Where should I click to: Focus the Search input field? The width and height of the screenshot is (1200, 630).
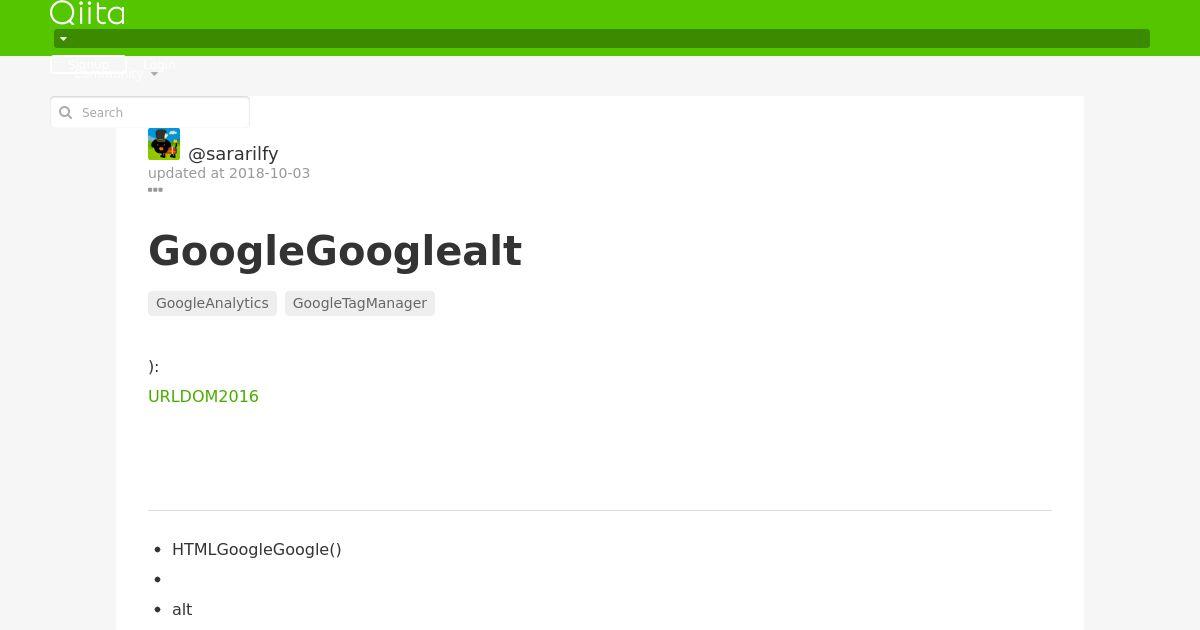coord(150,112)
